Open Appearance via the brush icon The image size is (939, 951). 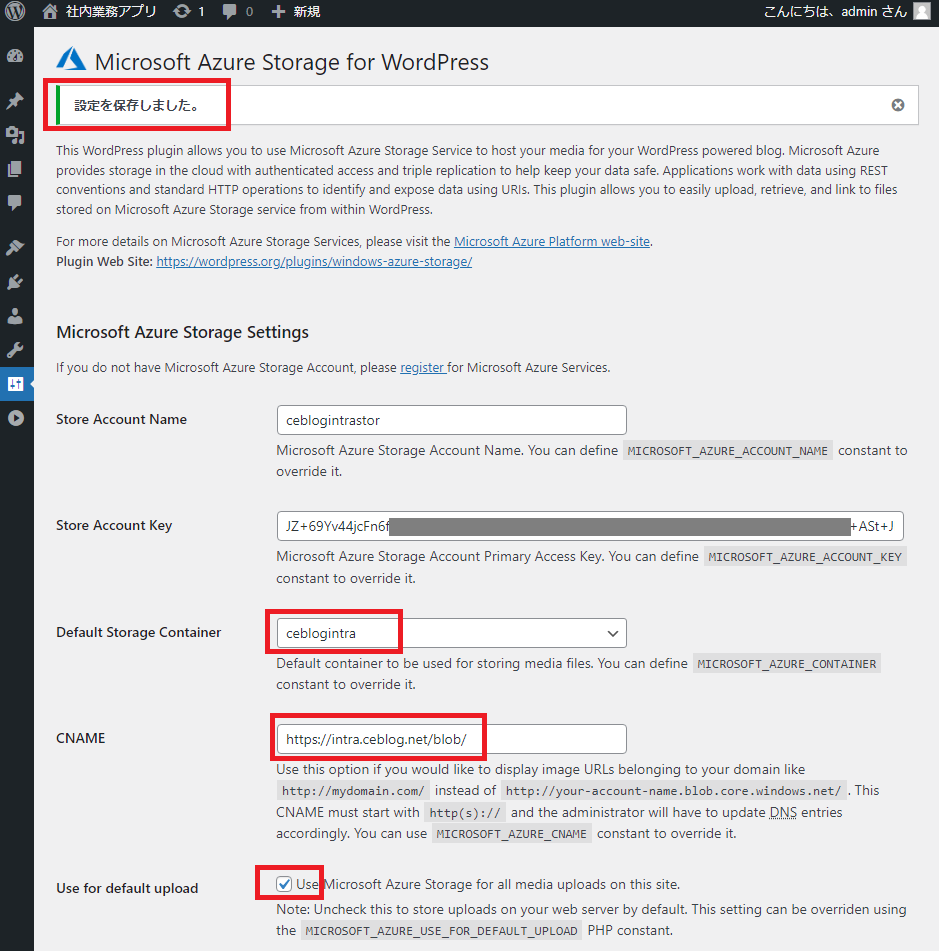[15, 247]
